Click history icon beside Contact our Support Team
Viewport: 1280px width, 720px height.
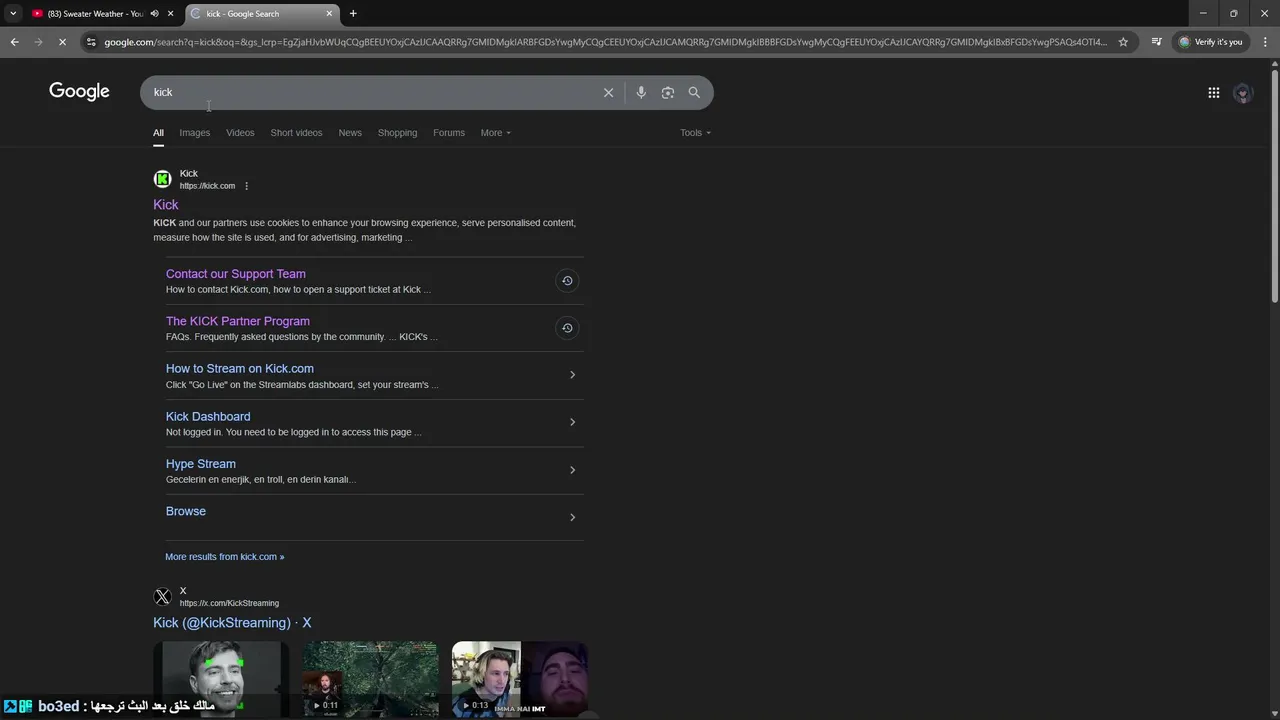[567, 281]
